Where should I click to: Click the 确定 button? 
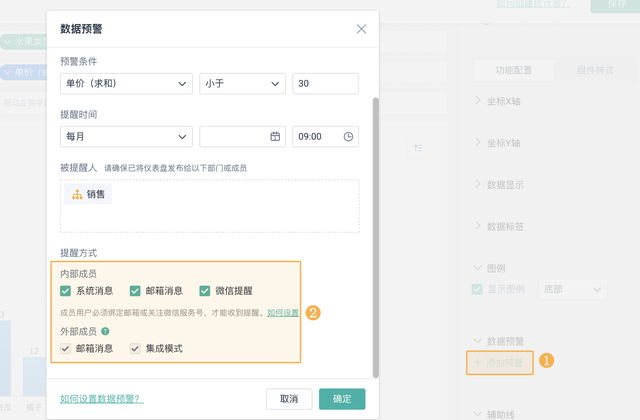(x=342, y=399)
